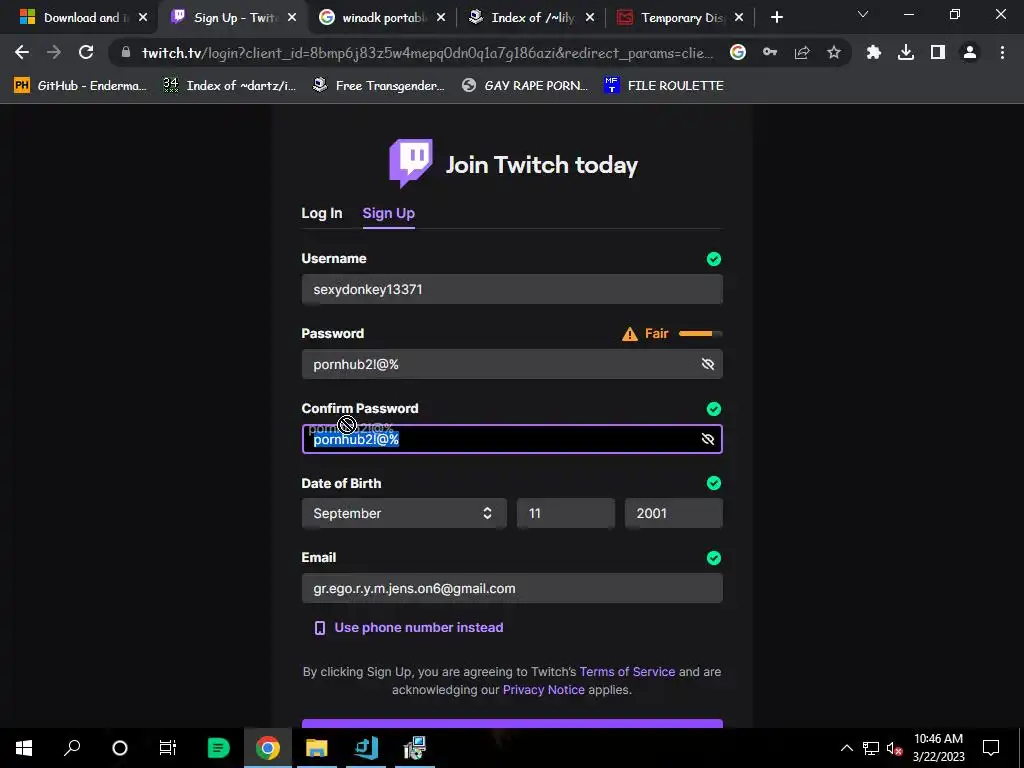Switch to the winadk portable browser tab
The image size is (1024, 768).
tap(382, 18)
